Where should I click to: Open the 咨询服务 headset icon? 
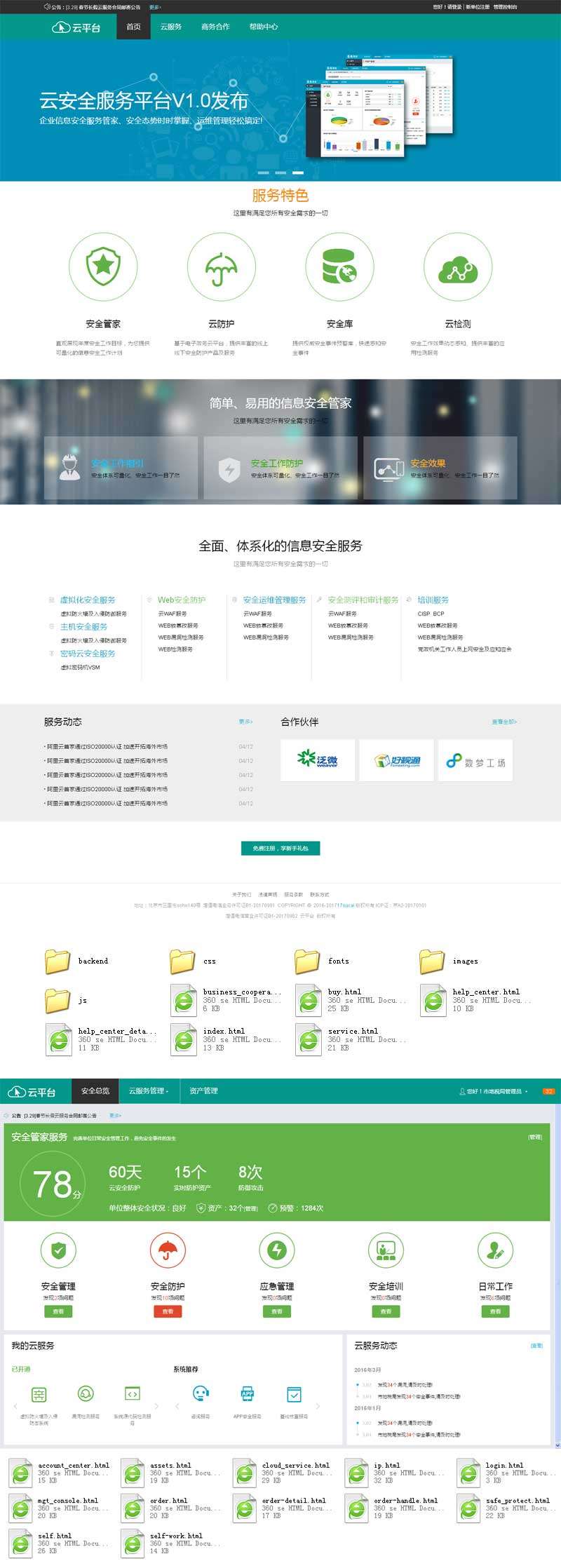(x=201, y=1394)
